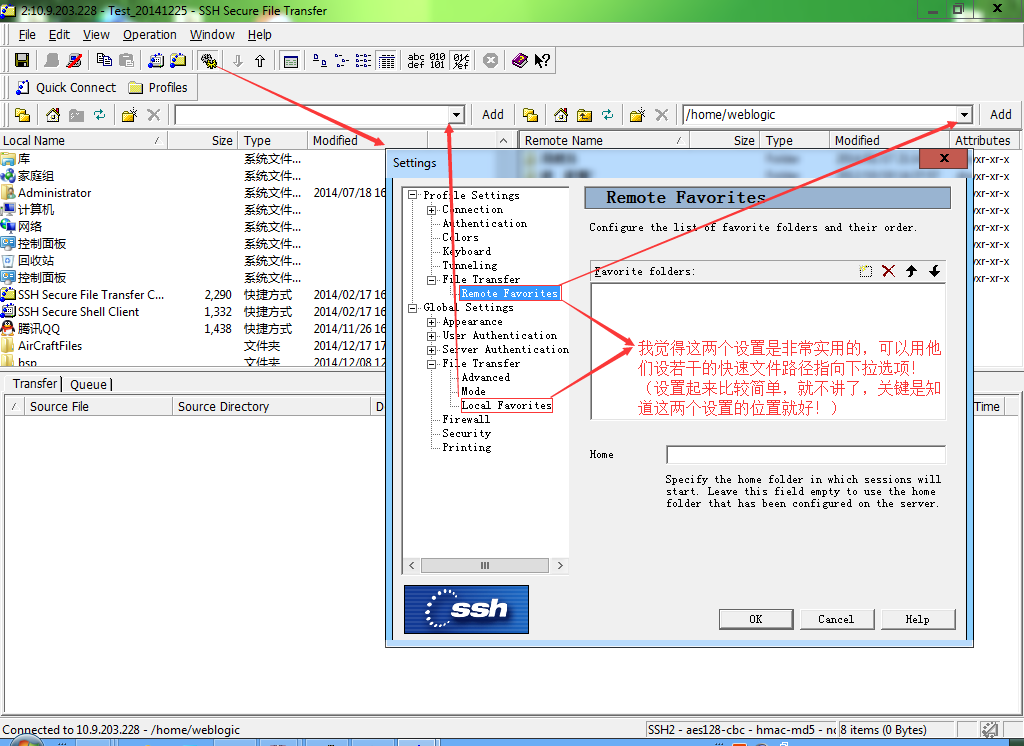Image resolution: width=1024 pixels, height=746 pixels.
Task: Switch to large icons view
Action: point(319,61)
